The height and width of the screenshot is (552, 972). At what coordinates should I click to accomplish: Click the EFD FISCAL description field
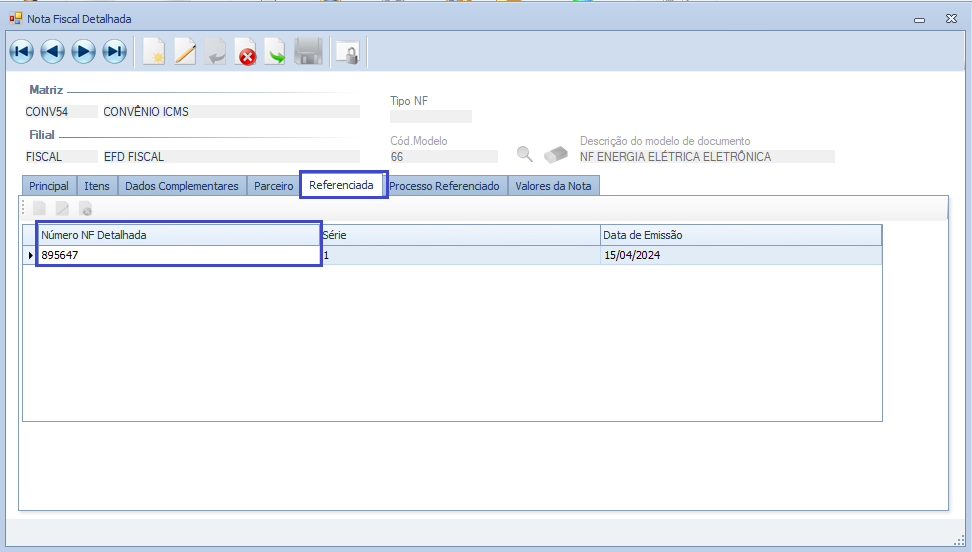point(231,157)
